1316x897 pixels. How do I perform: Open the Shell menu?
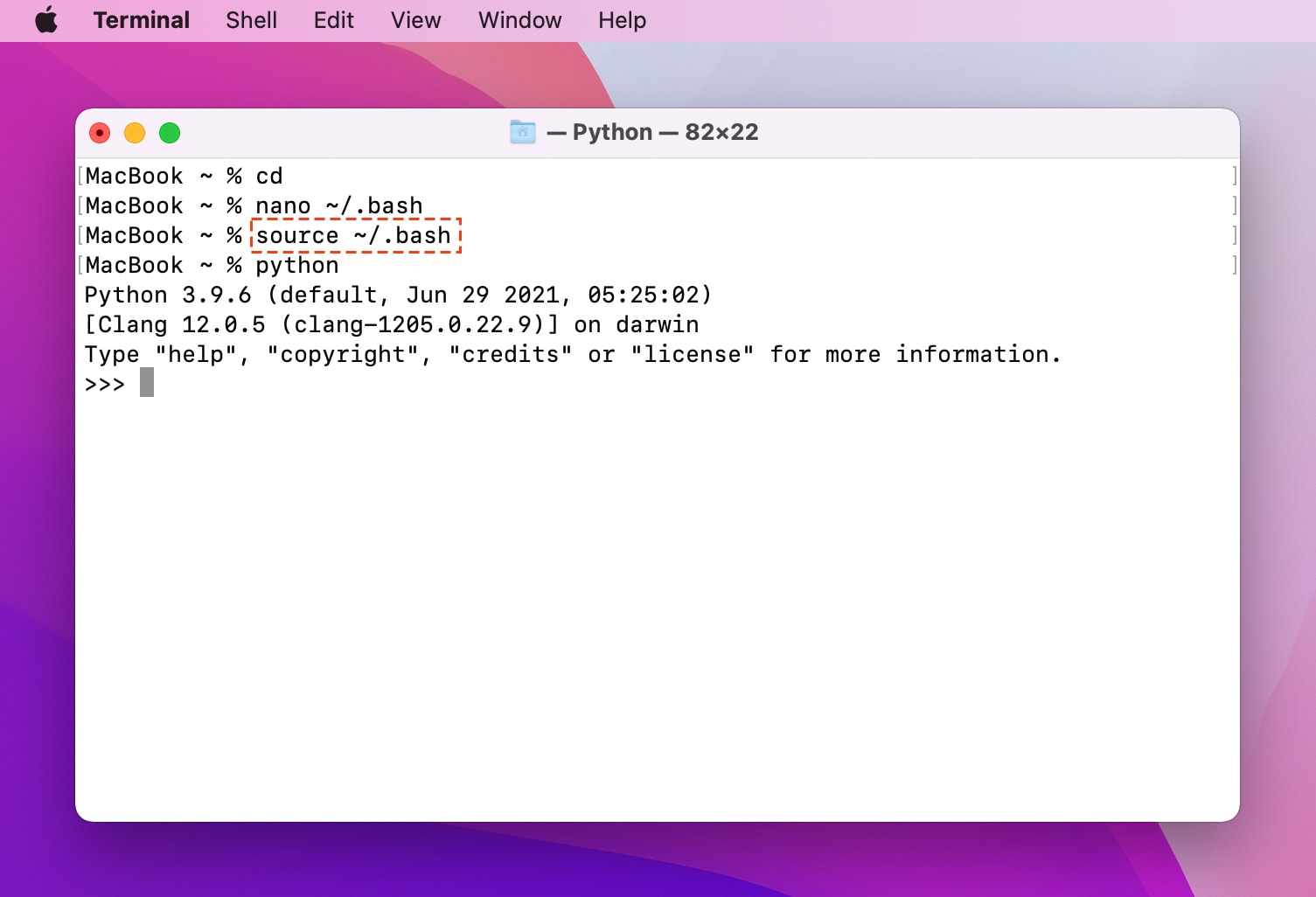tap(251, 19)
